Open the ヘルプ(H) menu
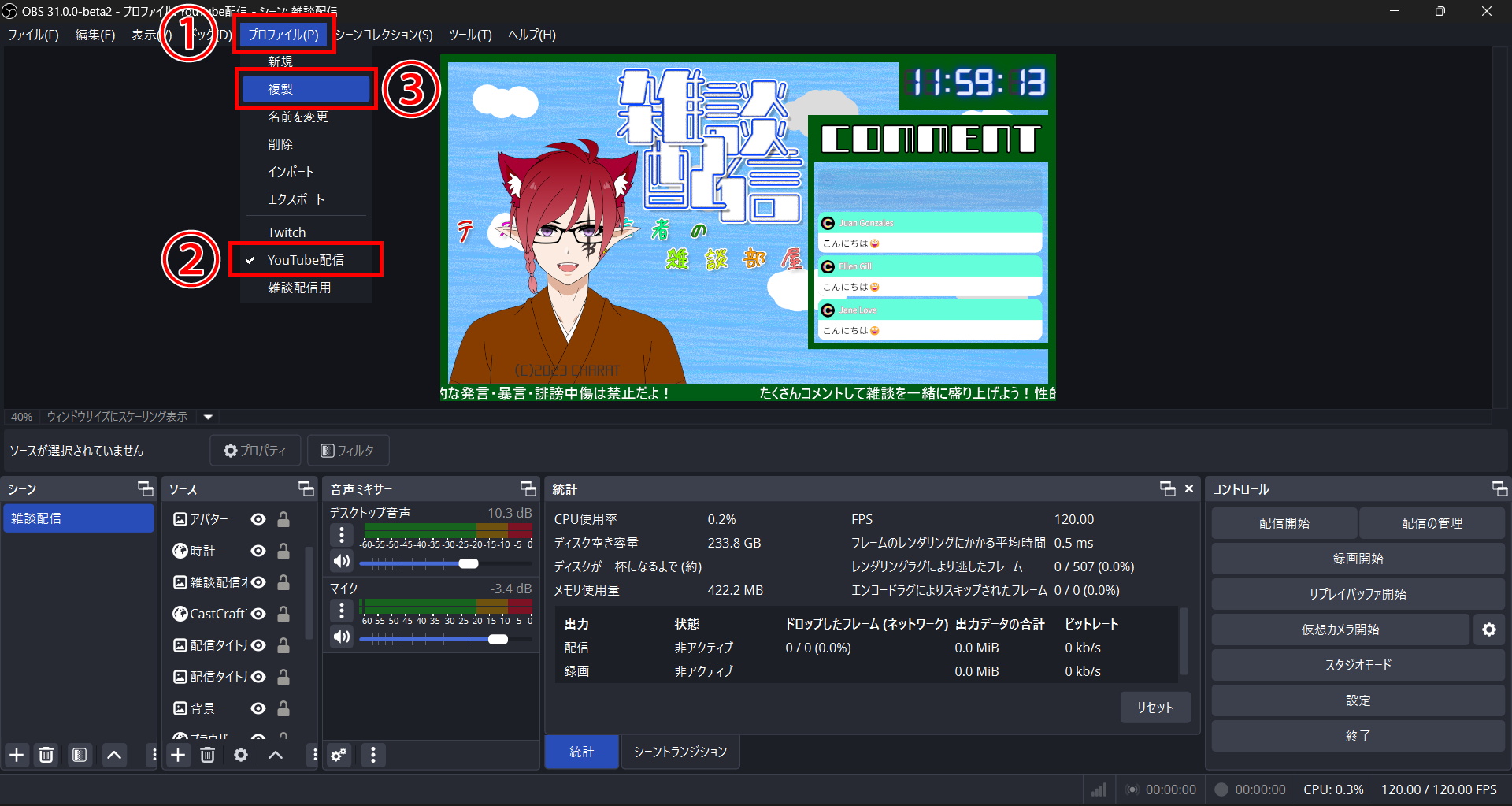 click(x=532, y=35)
